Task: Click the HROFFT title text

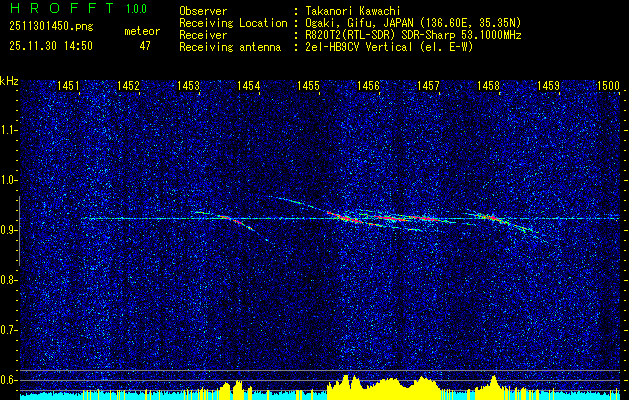Action: [x=62, y=8]
